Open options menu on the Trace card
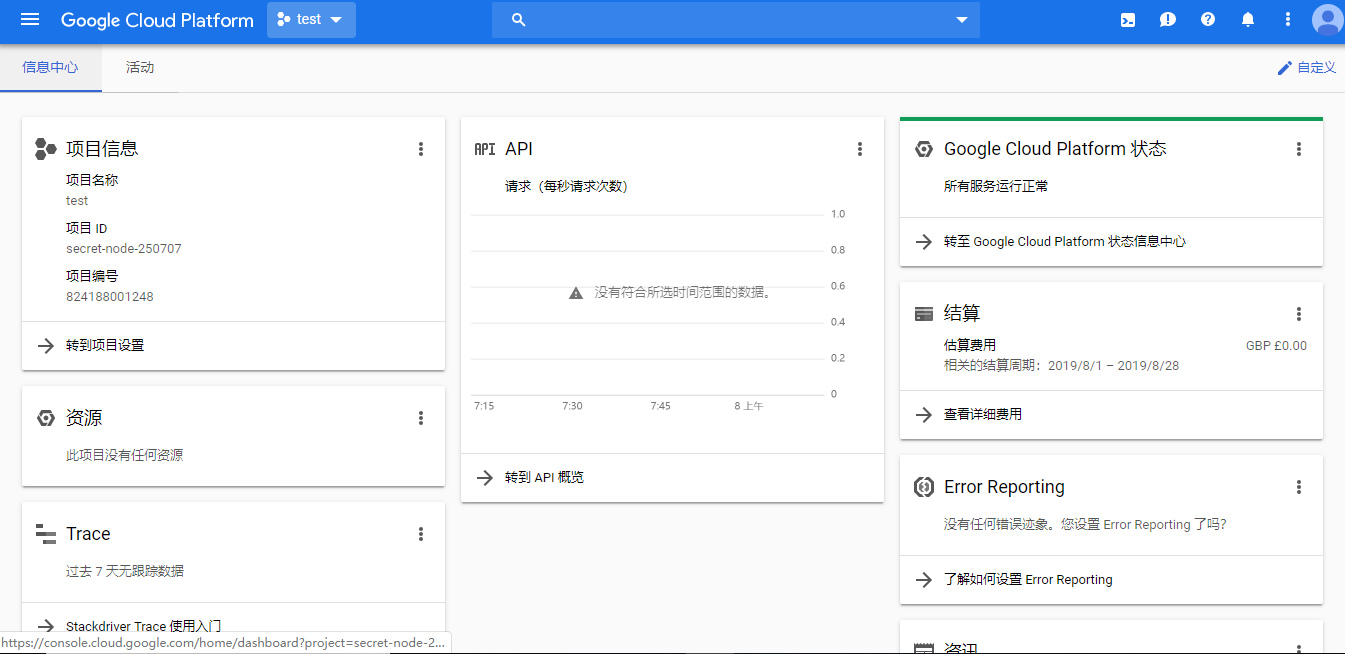 (421, 533)
